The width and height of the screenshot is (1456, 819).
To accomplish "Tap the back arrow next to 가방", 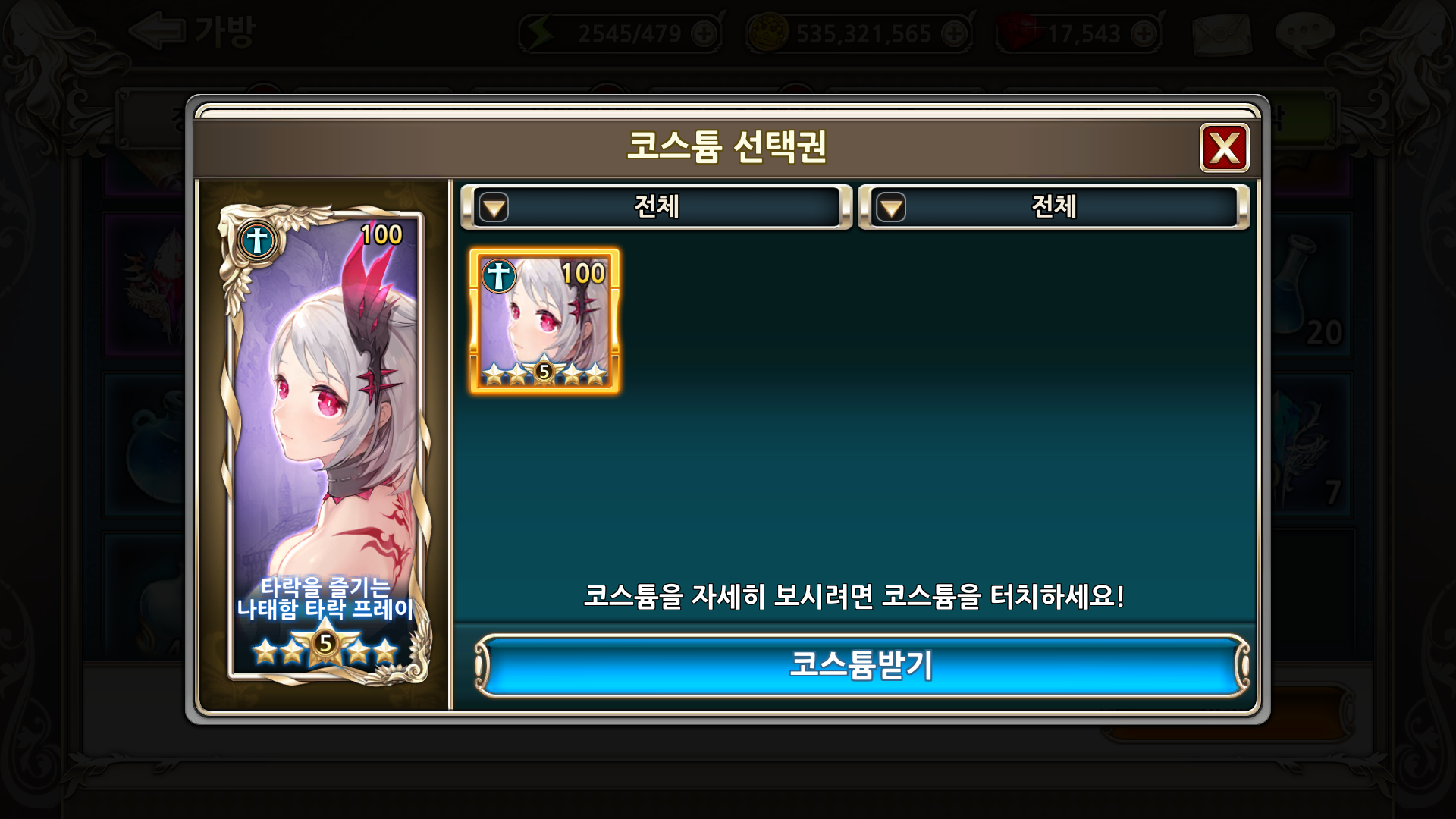I will pos(157,32).
